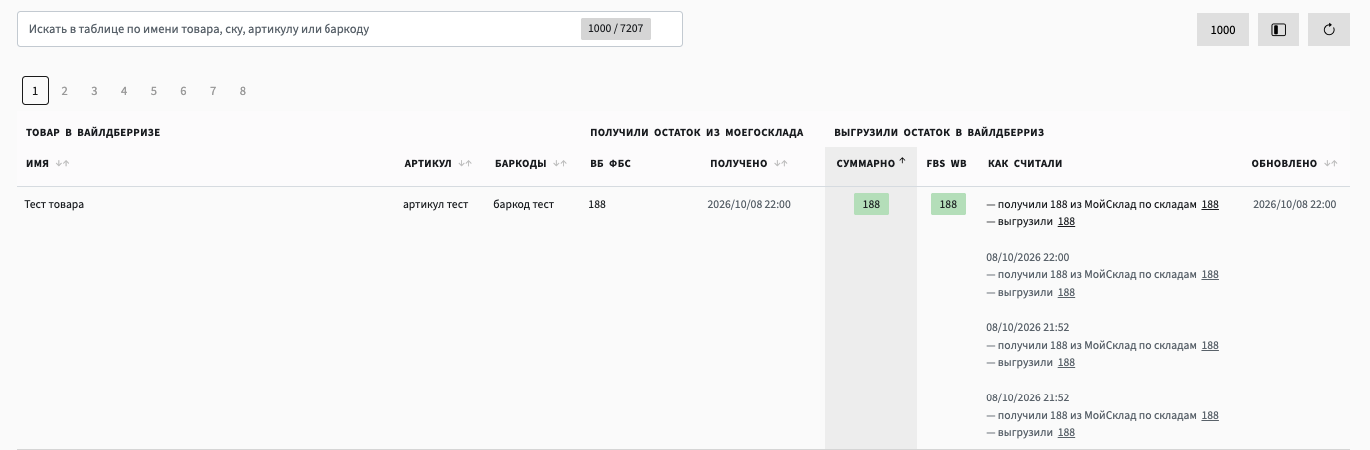This screenshot has height=450, width=1370.
Task: Click the ВБ ФБС column header
Action: point(610,163)
